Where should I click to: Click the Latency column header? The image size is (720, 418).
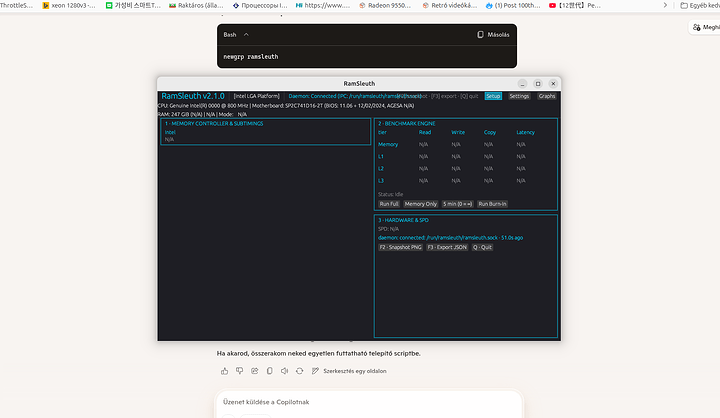[525, 132]
